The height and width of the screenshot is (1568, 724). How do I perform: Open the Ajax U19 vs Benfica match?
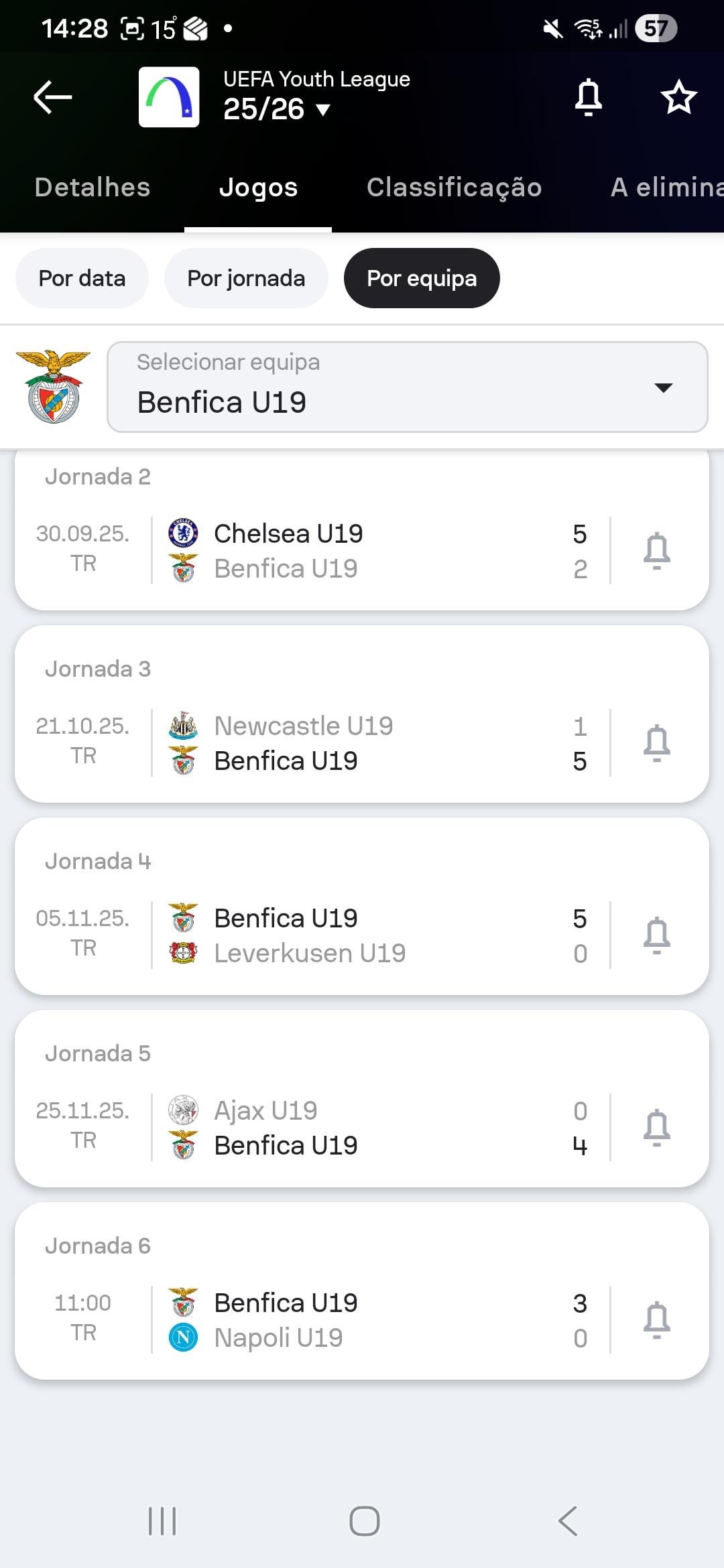[362, 1128]
